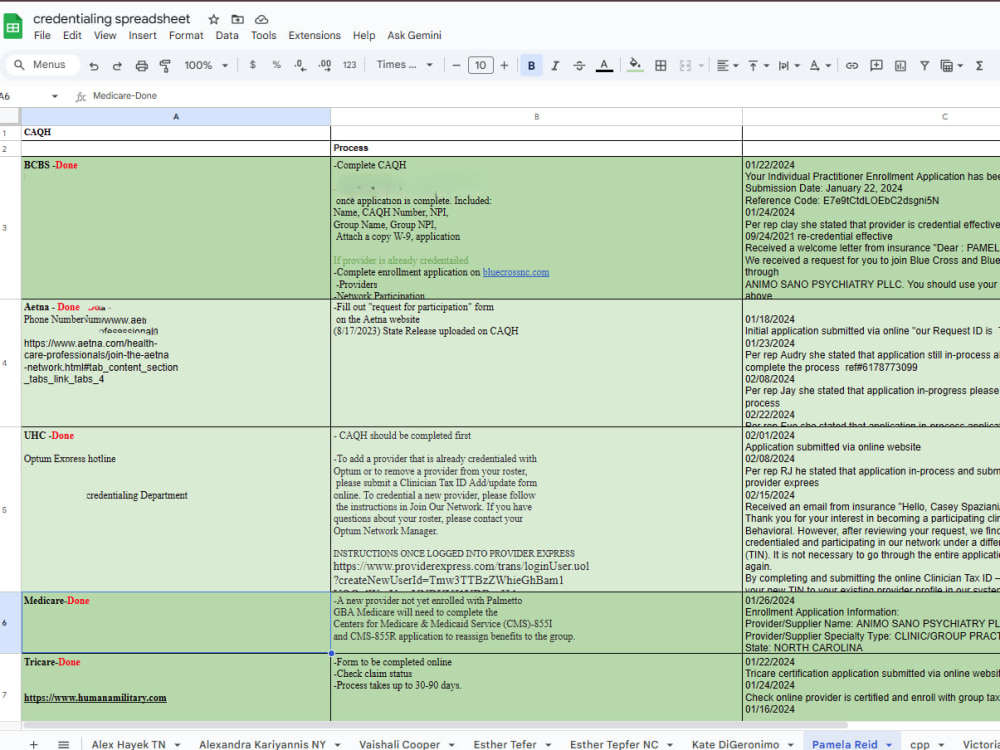The image size is (1000, 750).
Task: Redo the last action
Action: point(117,65)
